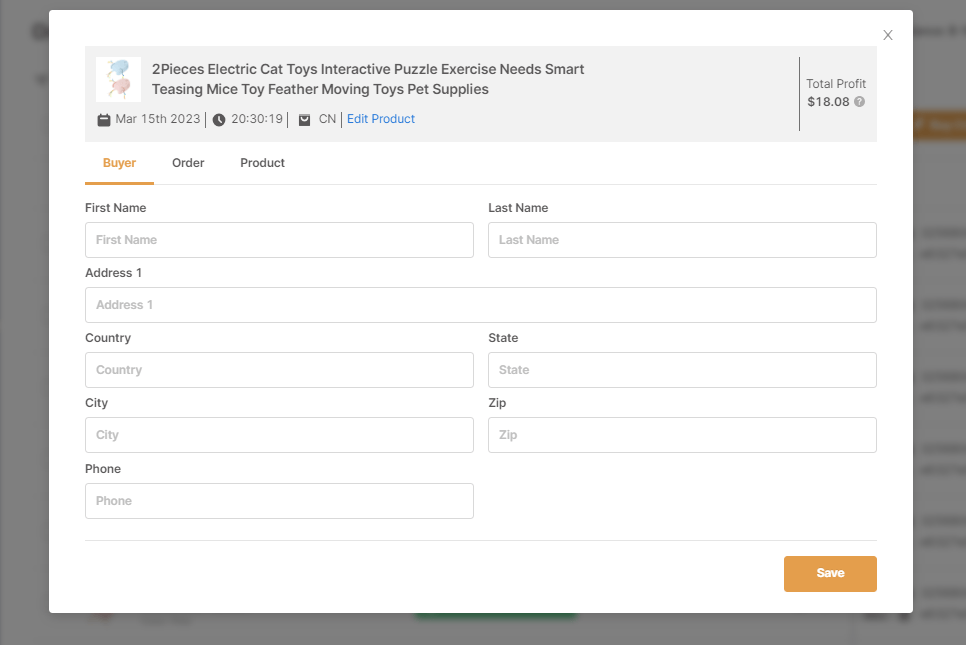Viewport: 966px width, 645px height.
Task: Click the CN country code label
Action: [327, 119]
